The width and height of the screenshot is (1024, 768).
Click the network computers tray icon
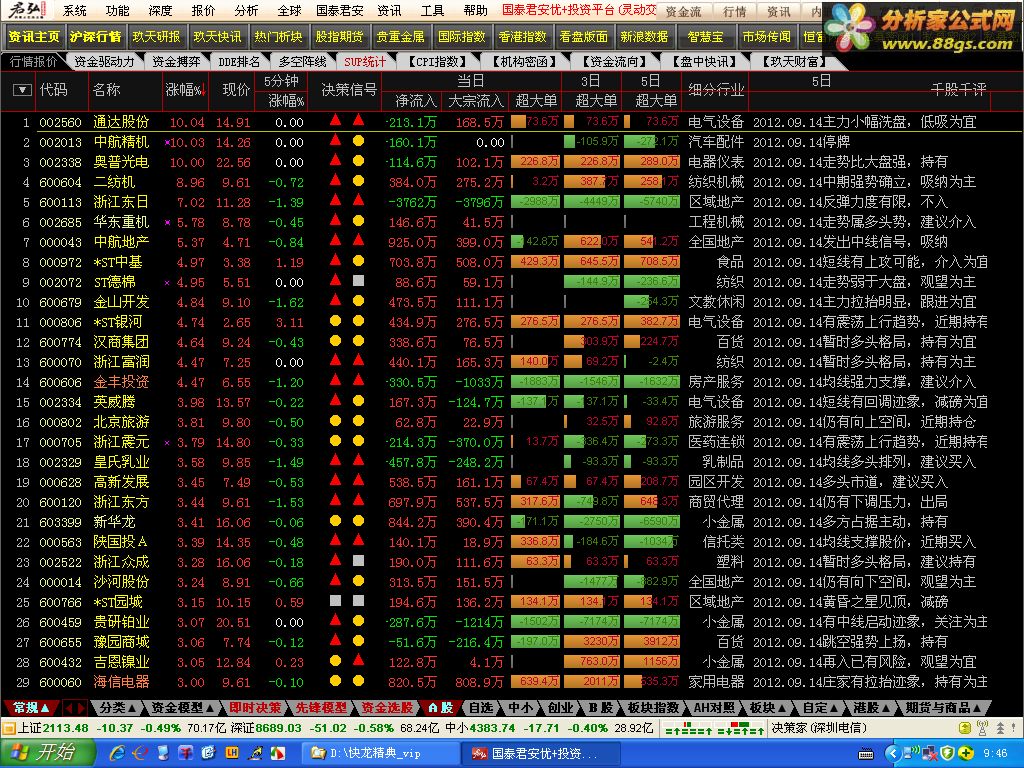(928, 754)
